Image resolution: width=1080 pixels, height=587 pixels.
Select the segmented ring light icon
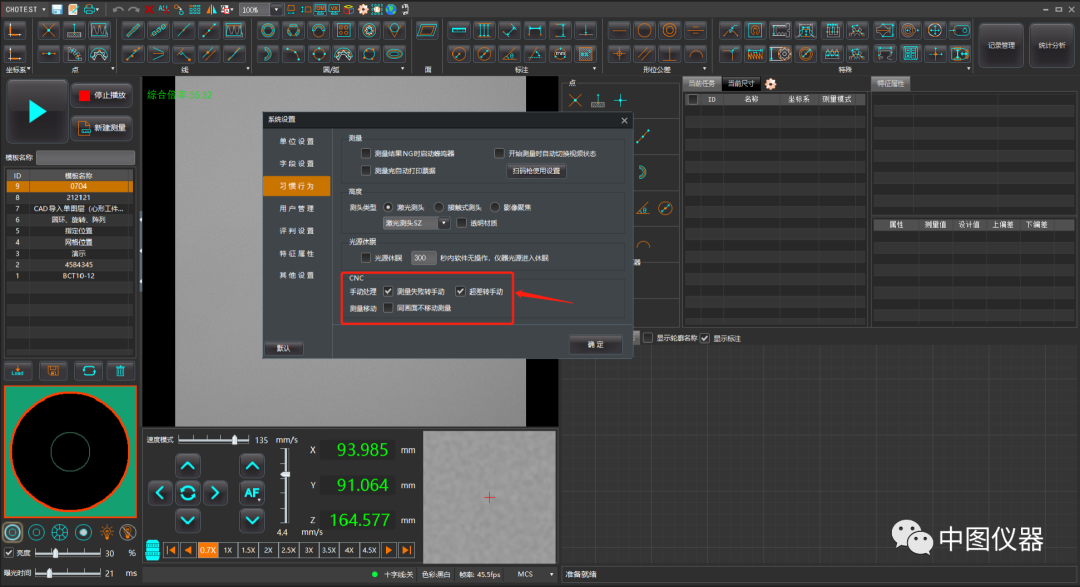point(60,532)
